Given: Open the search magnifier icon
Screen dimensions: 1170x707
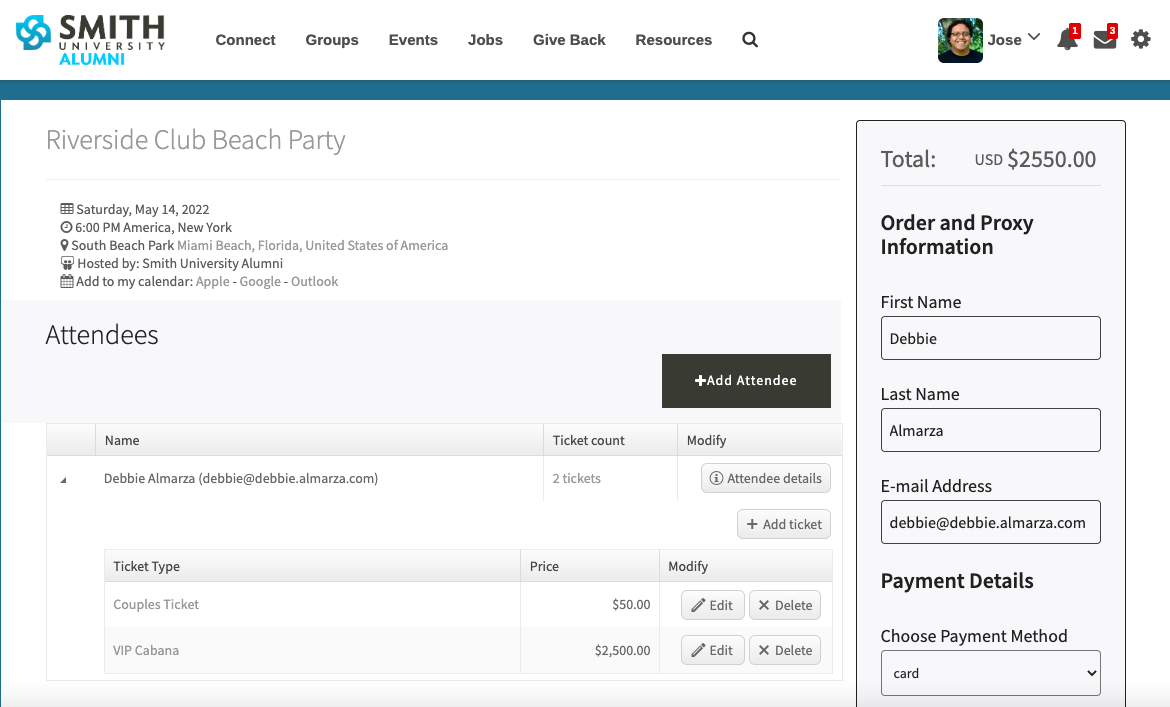Looking at the screenshot, I should coord(750,40).
